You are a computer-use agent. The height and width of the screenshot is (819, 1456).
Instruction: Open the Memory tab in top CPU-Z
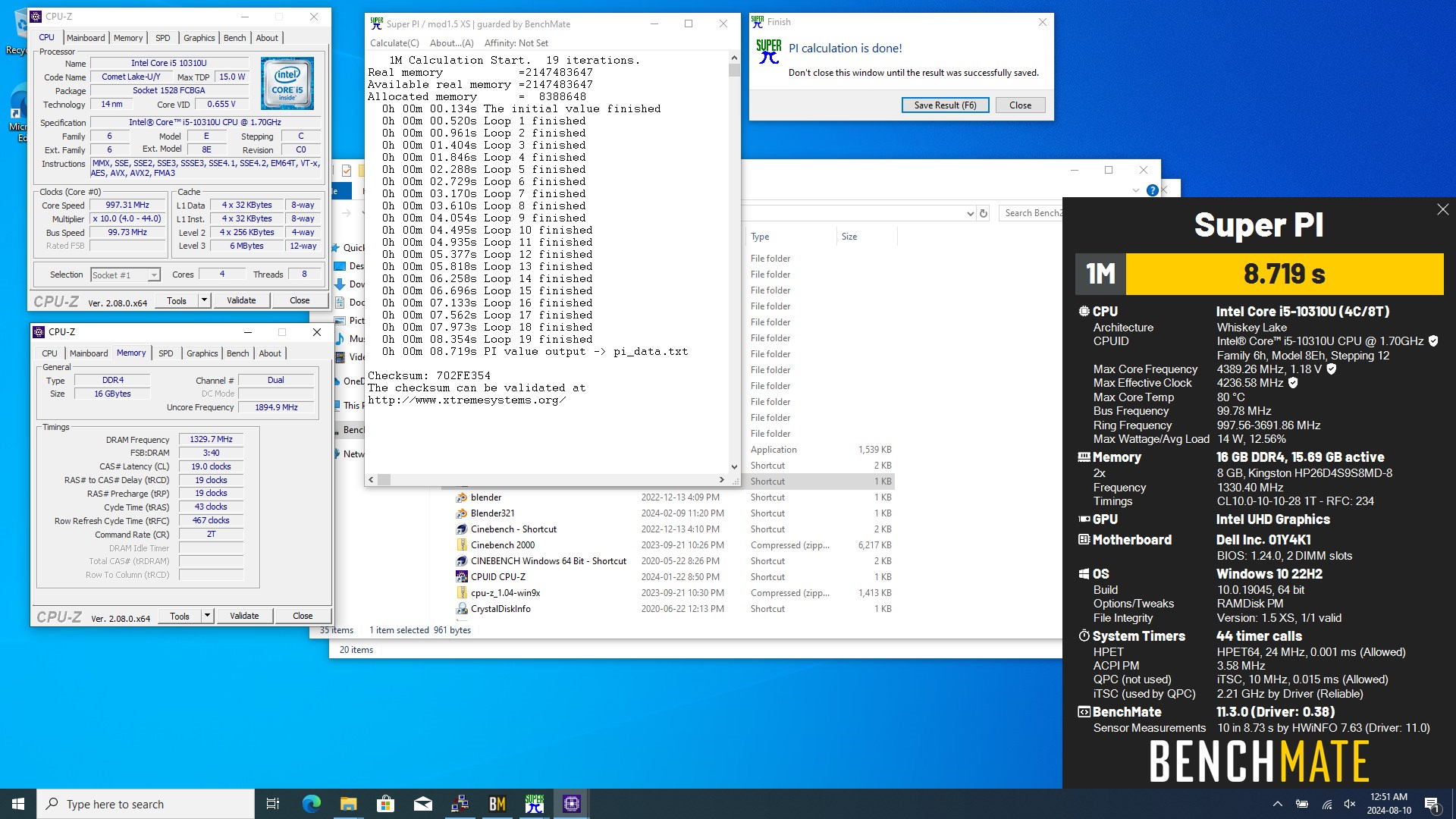click(x=127, y=38)
